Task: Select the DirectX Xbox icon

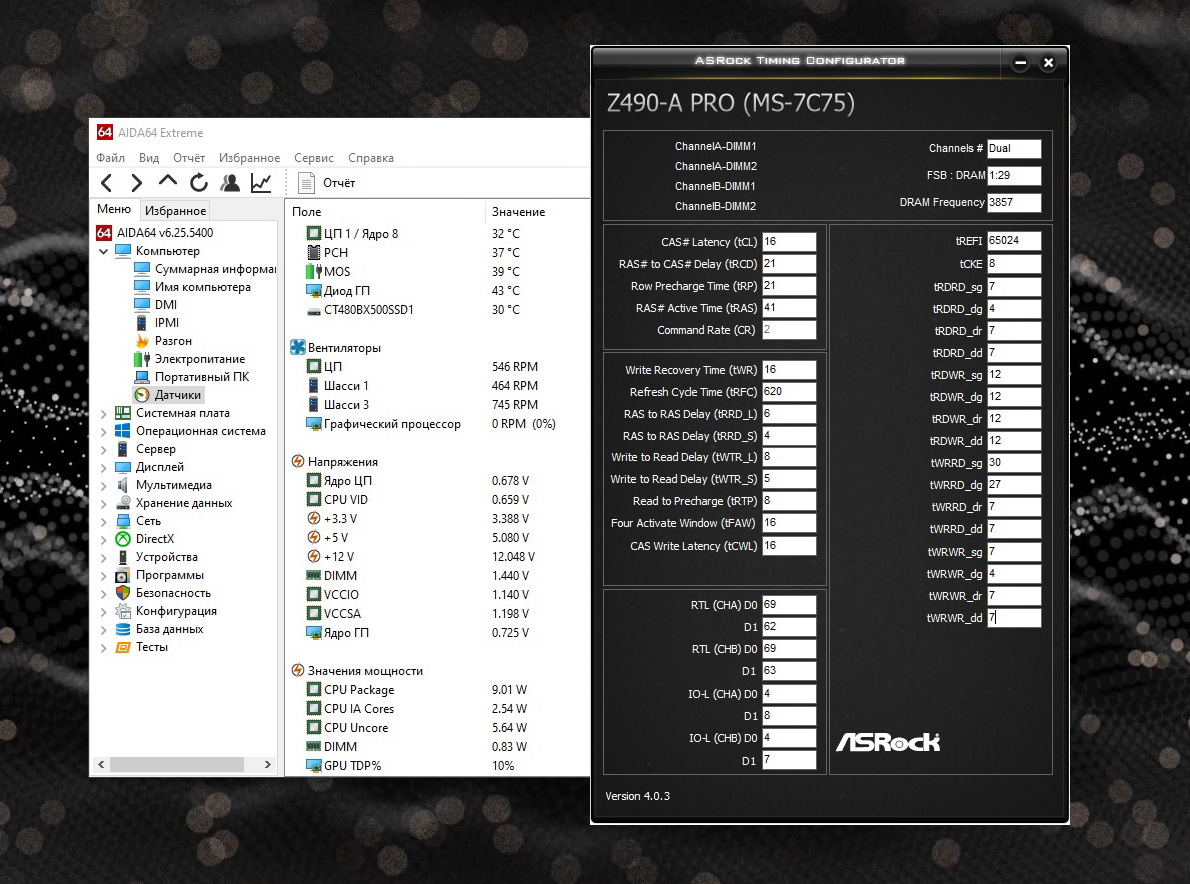Action: coord(123,539)
